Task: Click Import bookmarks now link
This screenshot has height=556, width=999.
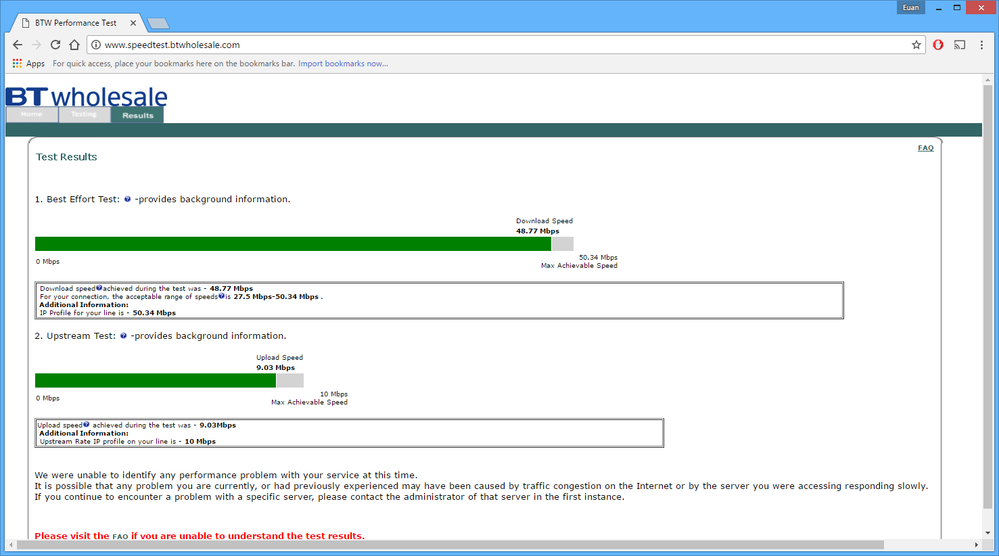Action: click(343, 64)
